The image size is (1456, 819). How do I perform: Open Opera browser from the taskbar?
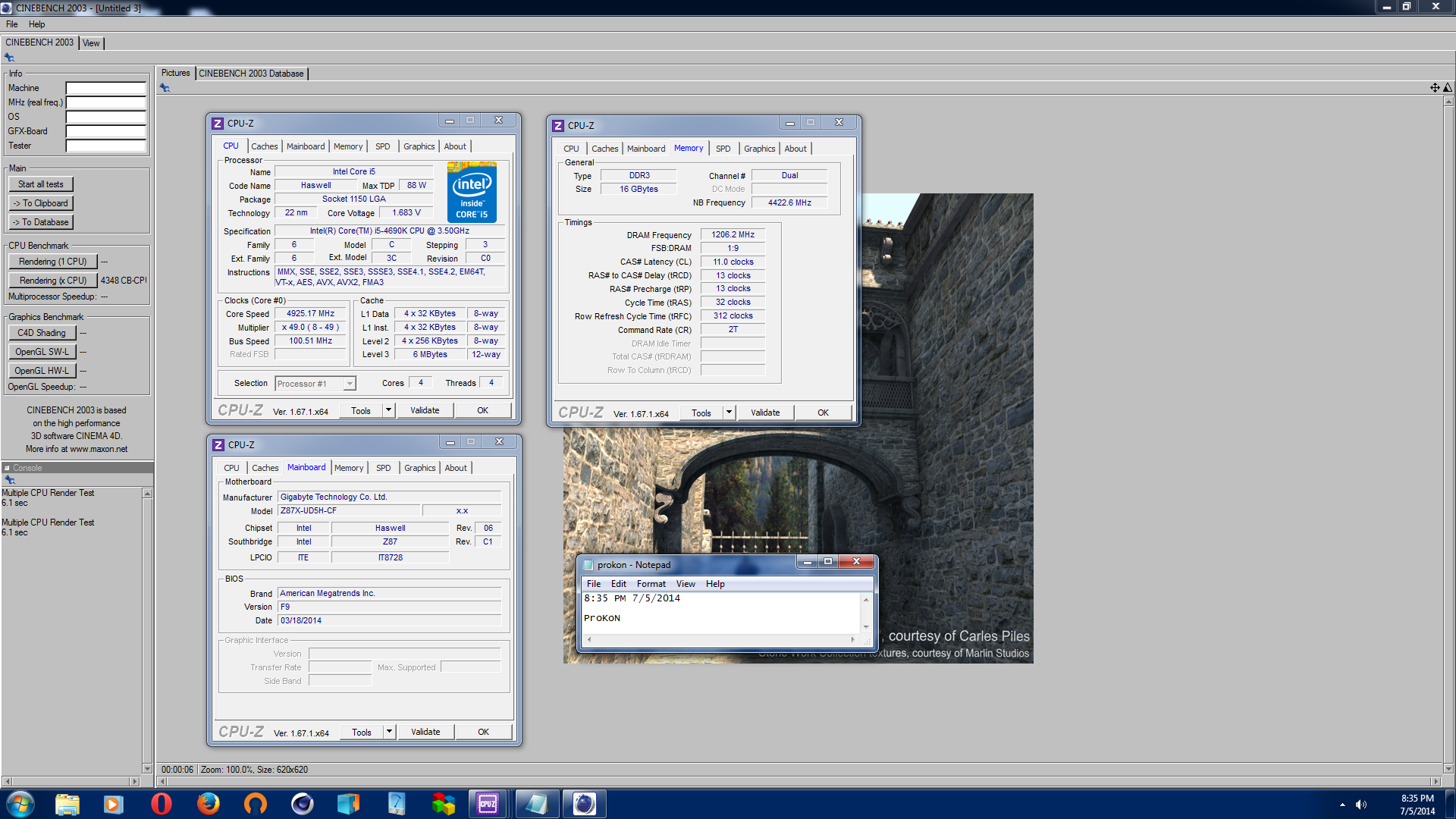pyautogui.click(x=162, y=804)
